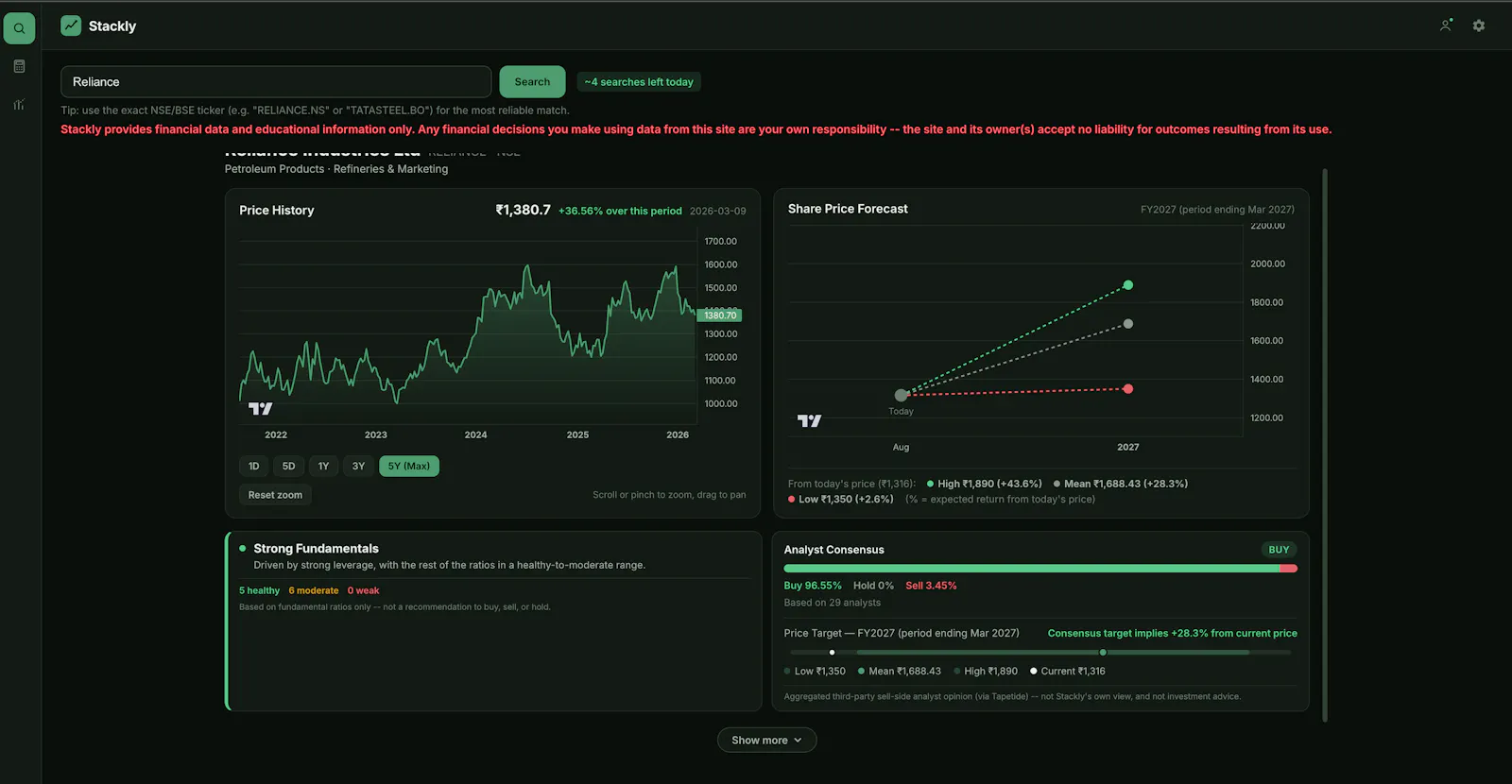Screen dimensions: 1512x784
Task: Click 'Low ₹1,350 (+2.6%)' forecast legend
Action: (841, 499)
